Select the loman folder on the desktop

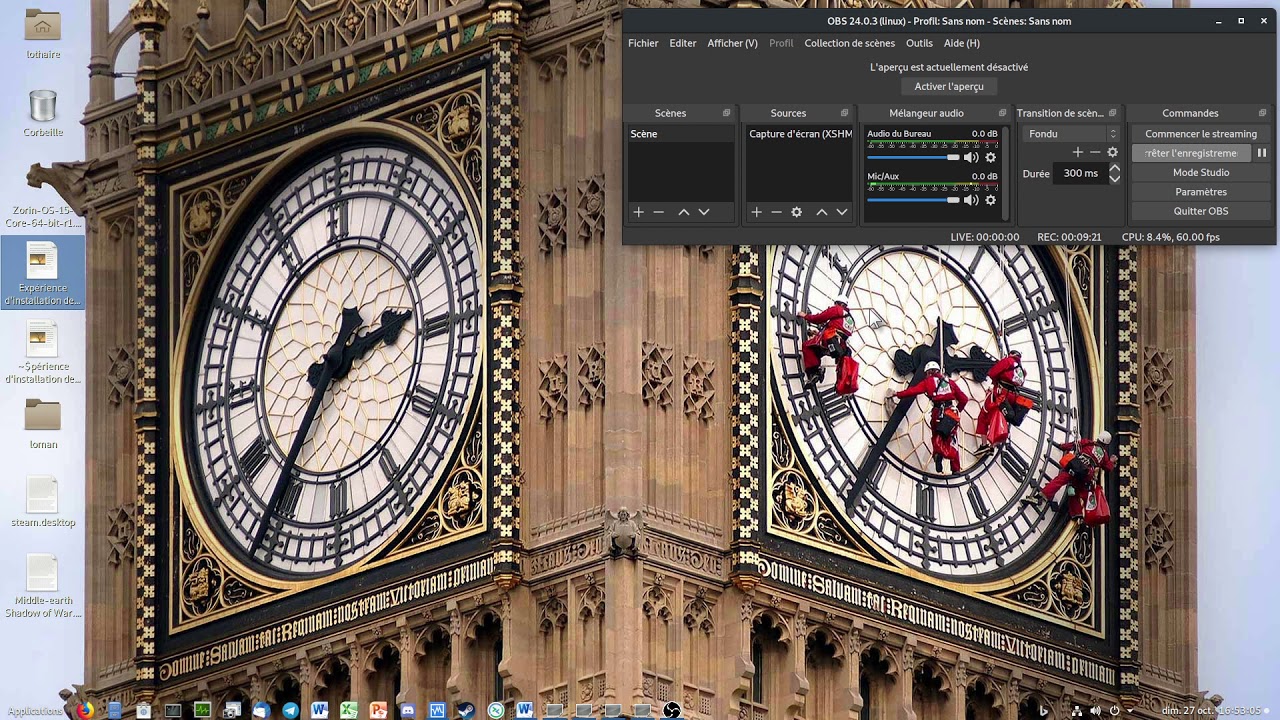coord(43,424)
